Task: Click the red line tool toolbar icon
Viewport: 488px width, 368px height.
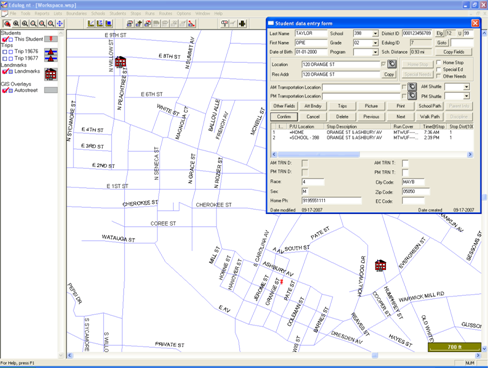Action: click(x=191, y=23)
